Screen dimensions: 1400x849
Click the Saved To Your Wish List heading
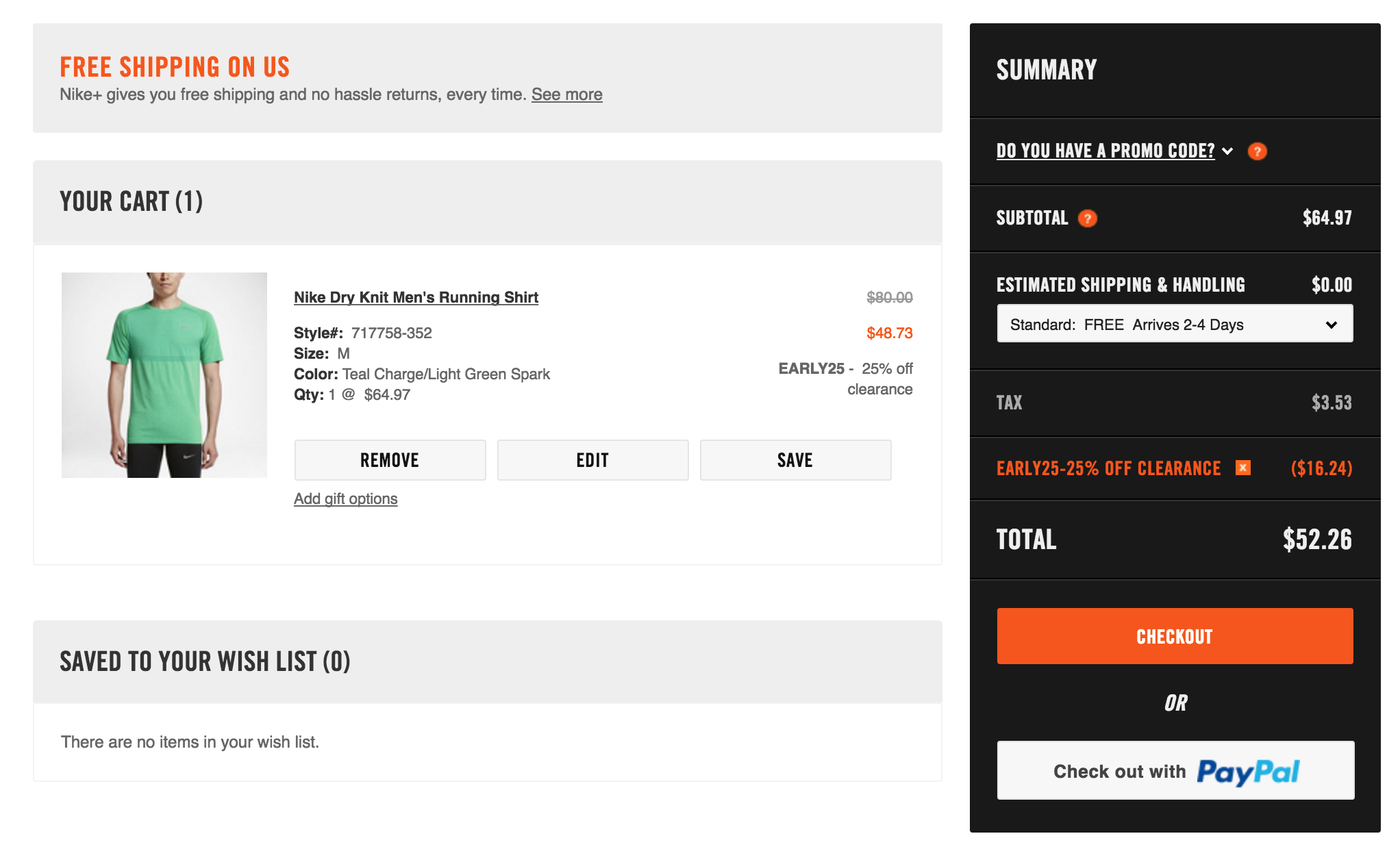tap(205, 661)
